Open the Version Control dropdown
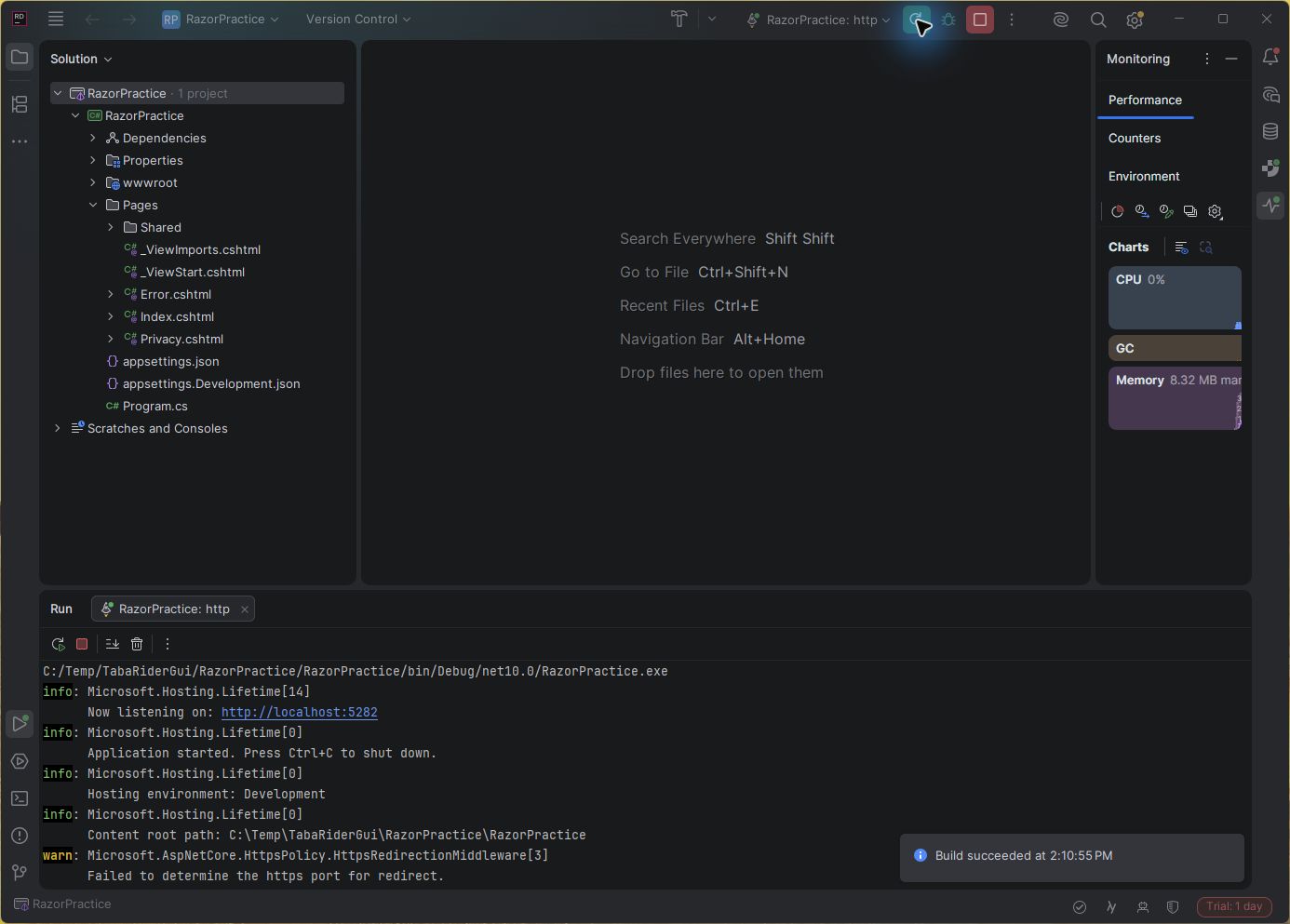 (x=358, y=20)
